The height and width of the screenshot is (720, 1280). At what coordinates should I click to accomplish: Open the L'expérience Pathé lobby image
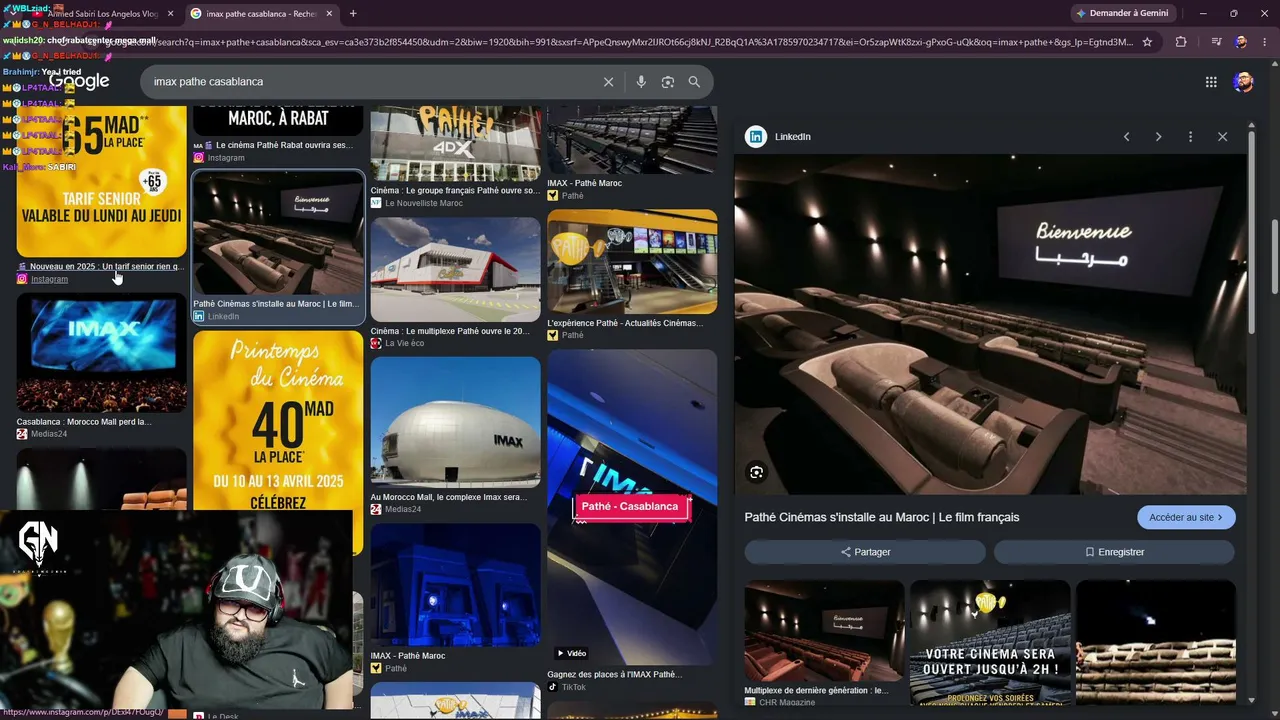click(x=632, y=262)
